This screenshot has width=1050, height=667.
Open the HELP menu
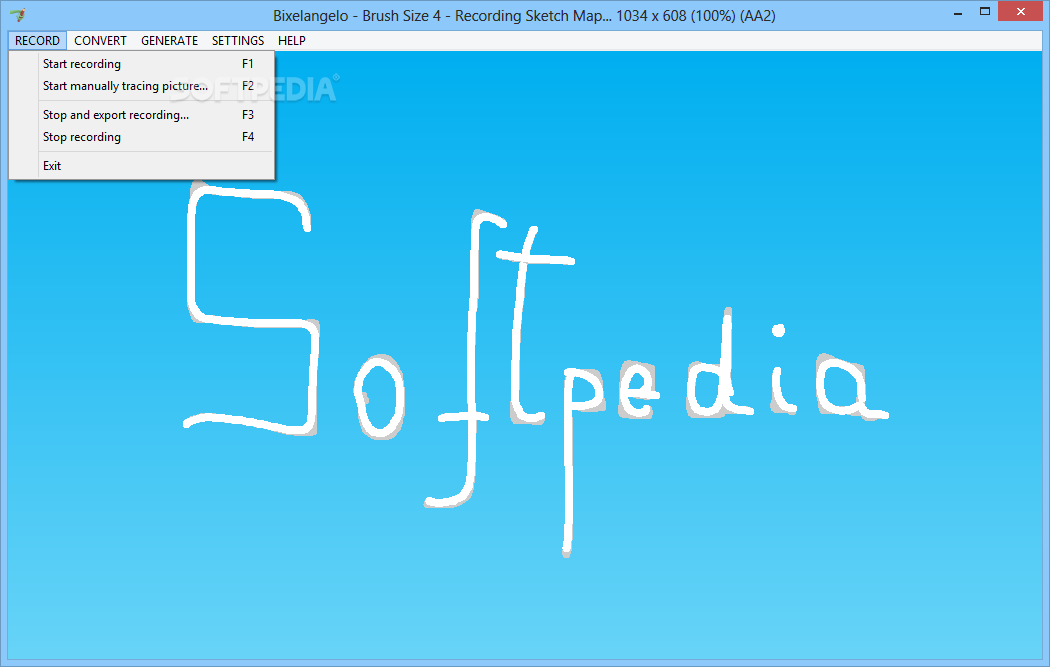pos(292,41)
